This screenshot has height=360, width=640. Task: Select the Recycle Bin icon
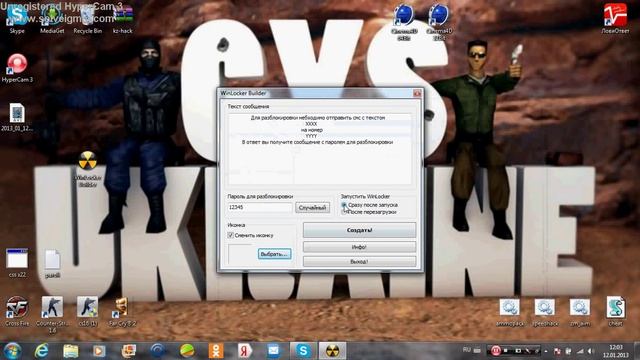(x=87, y=19)
